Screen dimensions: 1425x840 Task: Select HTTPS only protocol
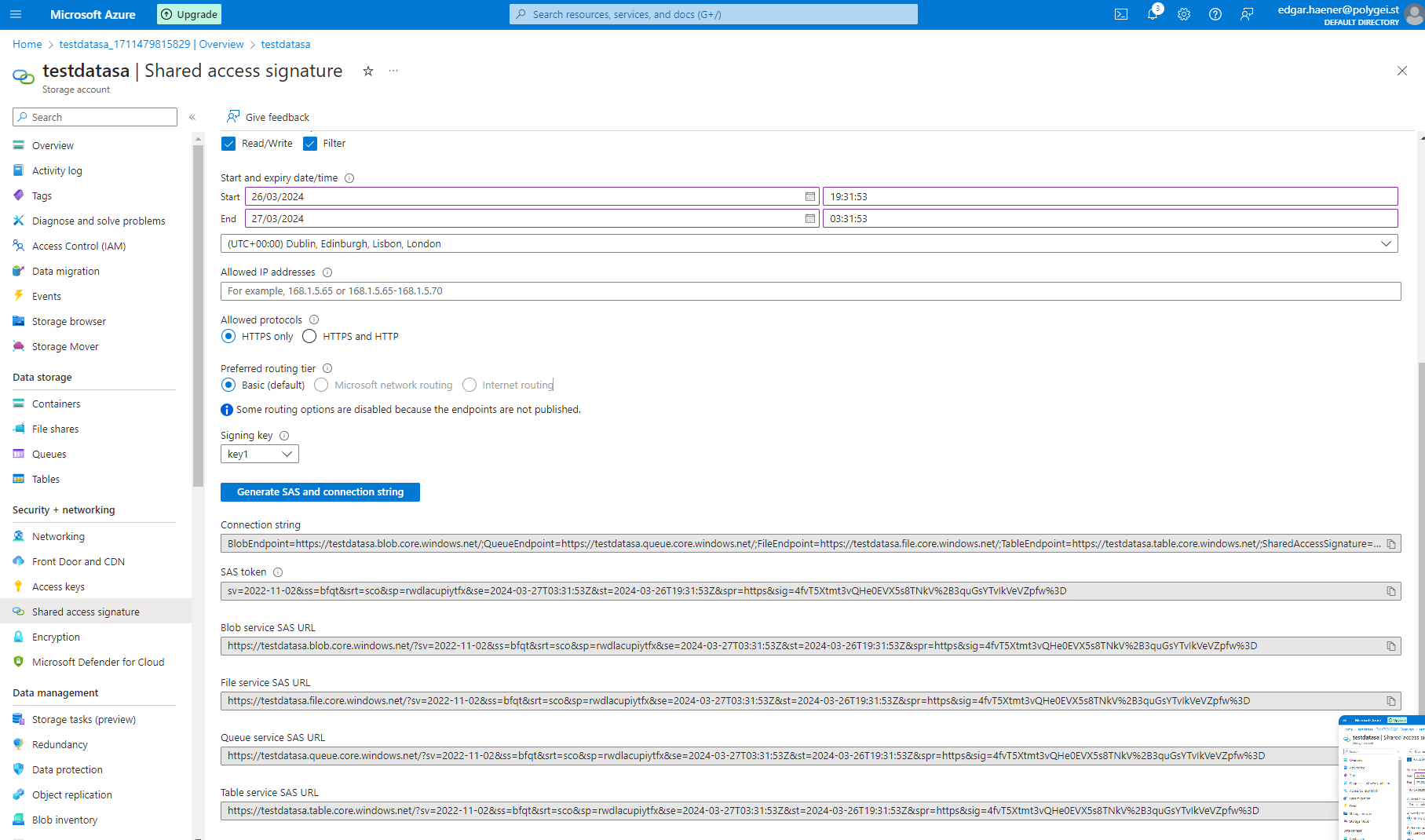tap(228, 336)
